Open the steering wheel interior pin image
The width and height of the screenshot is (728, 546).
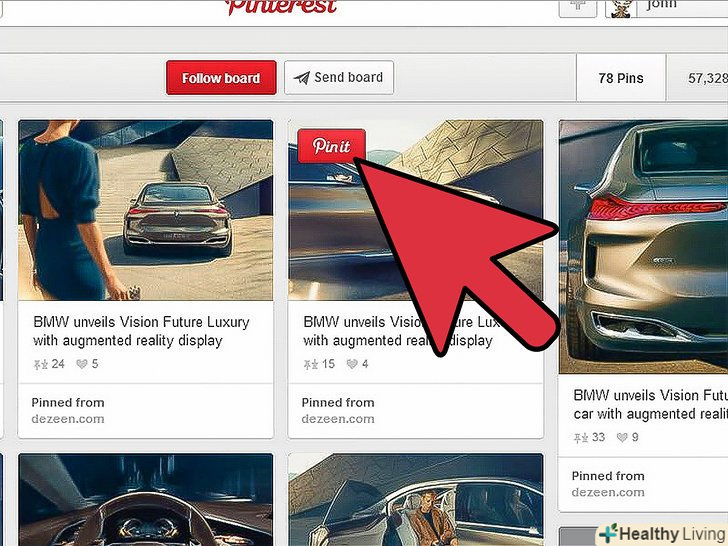click(146, 500)
